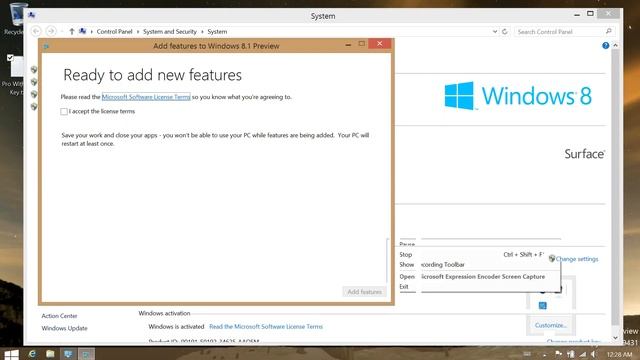Tick the I accept the license terms checkbox

click(x=64, y=111)
